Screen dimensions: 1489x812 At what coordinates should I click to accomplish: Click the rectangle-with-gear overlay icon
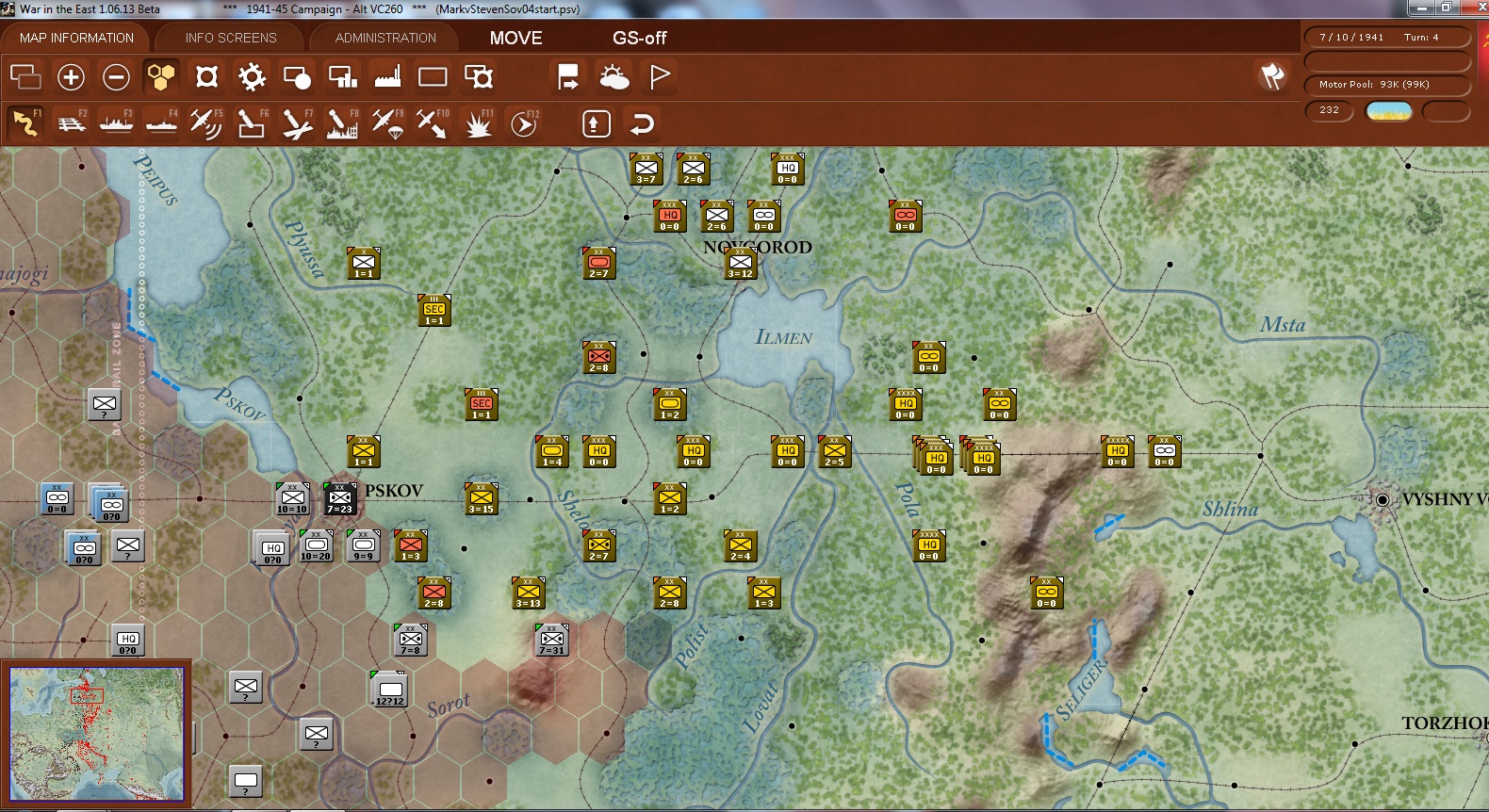(478, 76)
